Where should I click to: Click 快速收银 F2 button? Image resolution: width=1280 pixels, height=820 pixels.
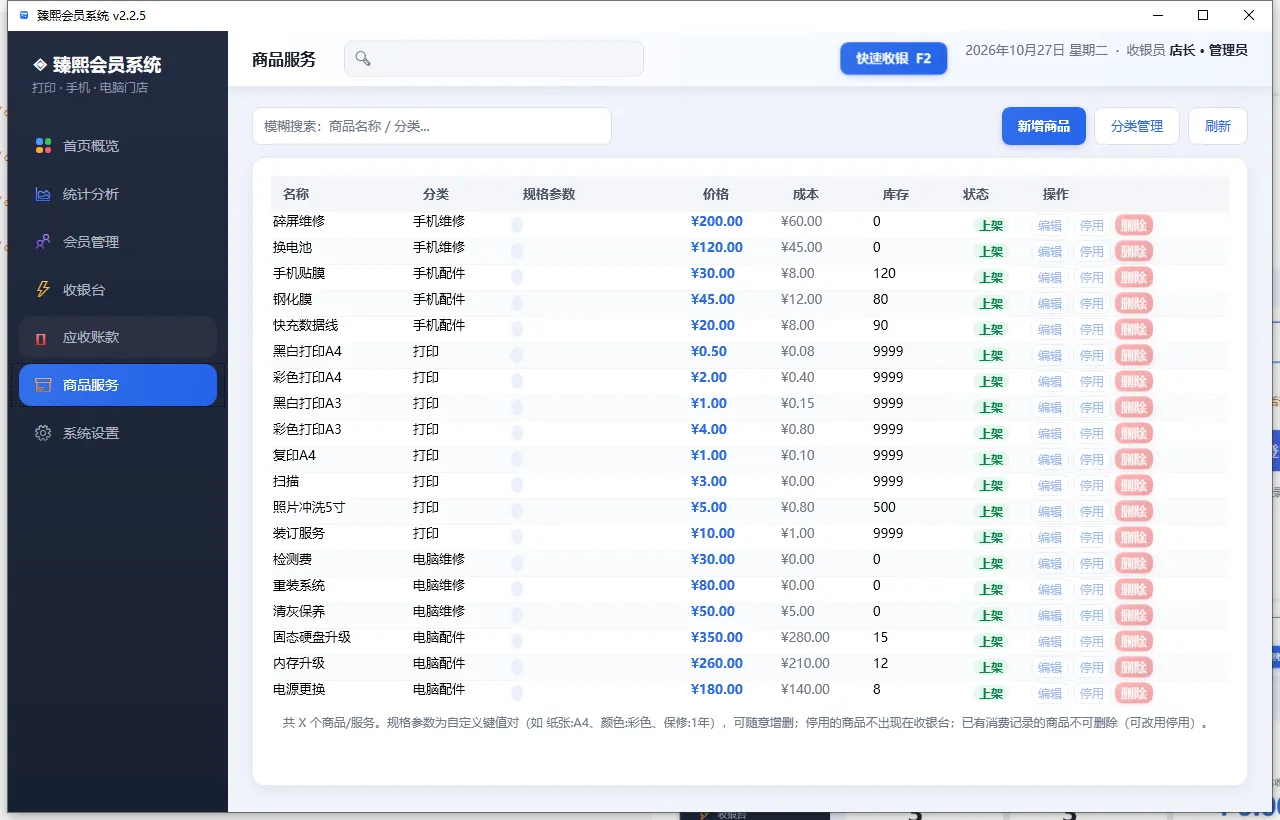coord(894,58)
